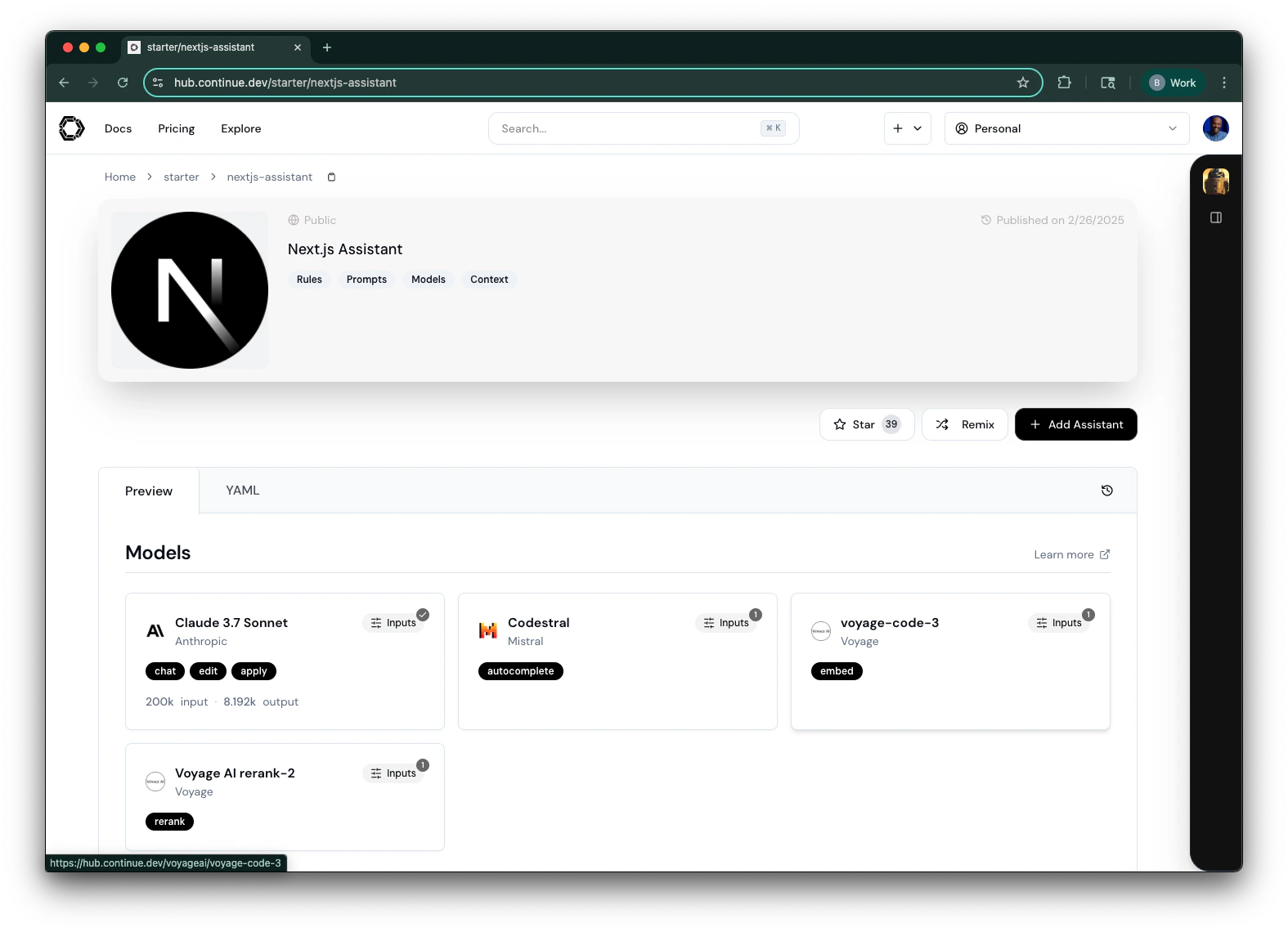
Task: Click the Work profile chip in Chrome
Action: [1173, 83]
